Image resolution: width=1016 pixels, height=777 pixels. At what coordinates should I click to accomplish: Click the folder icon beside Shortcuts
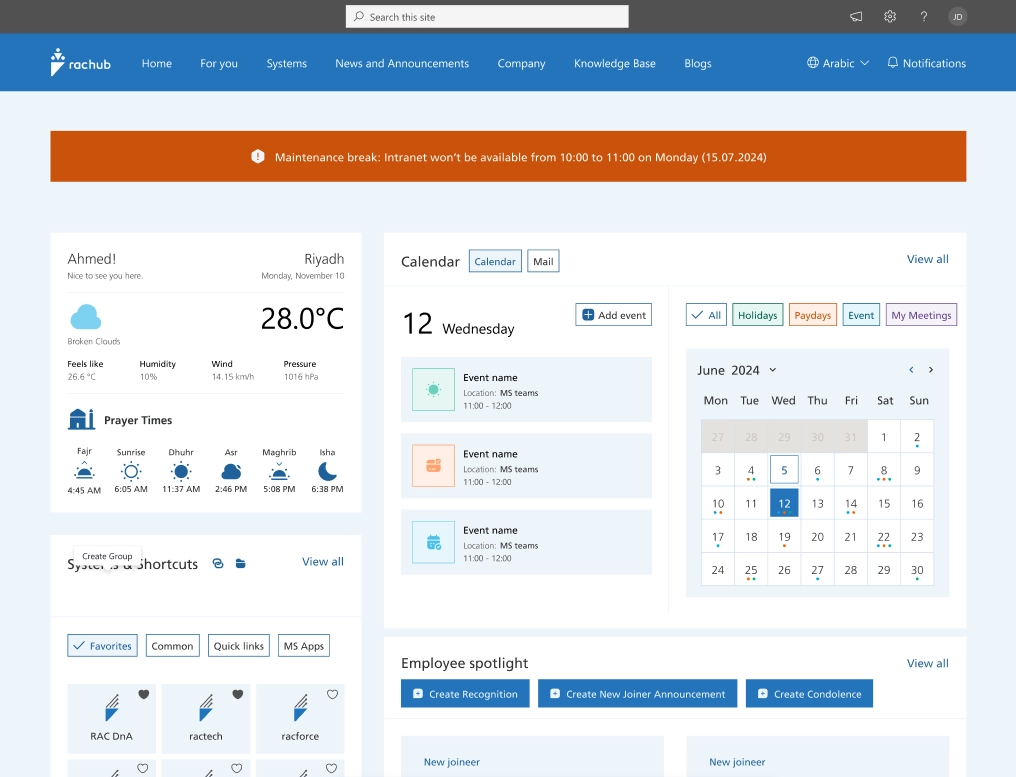pyautogui.click(x=240, y=563)
